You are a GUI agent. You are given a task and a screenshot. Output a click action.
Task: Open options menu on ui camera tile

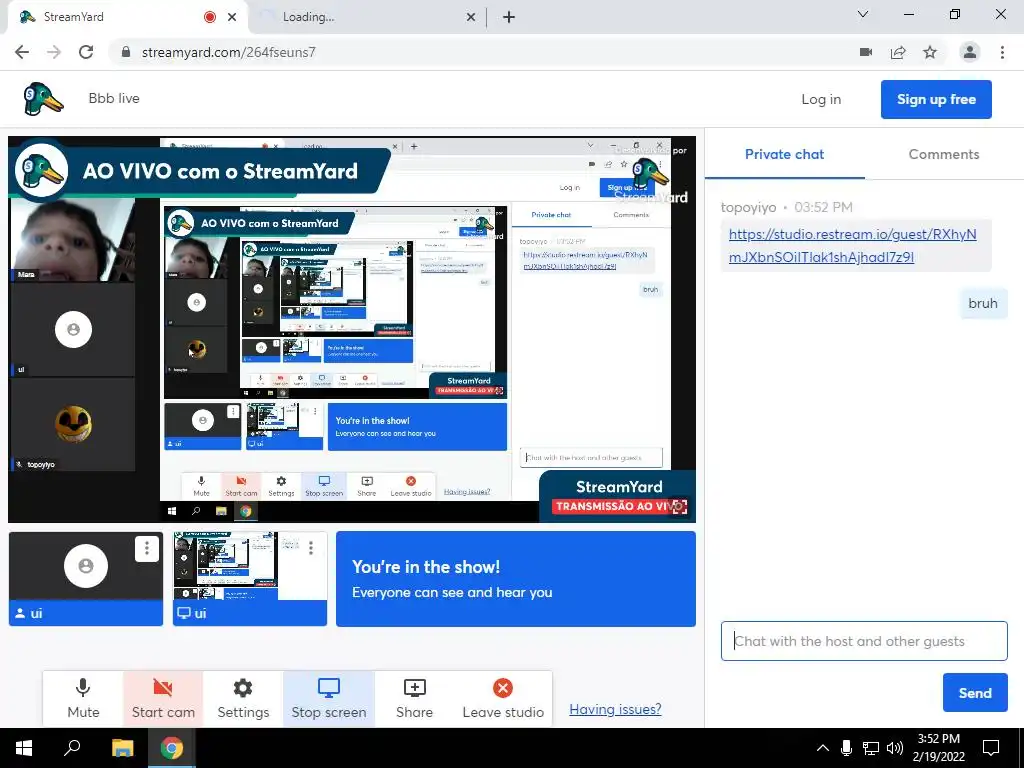pyautogui.click(x=146, y=549)
